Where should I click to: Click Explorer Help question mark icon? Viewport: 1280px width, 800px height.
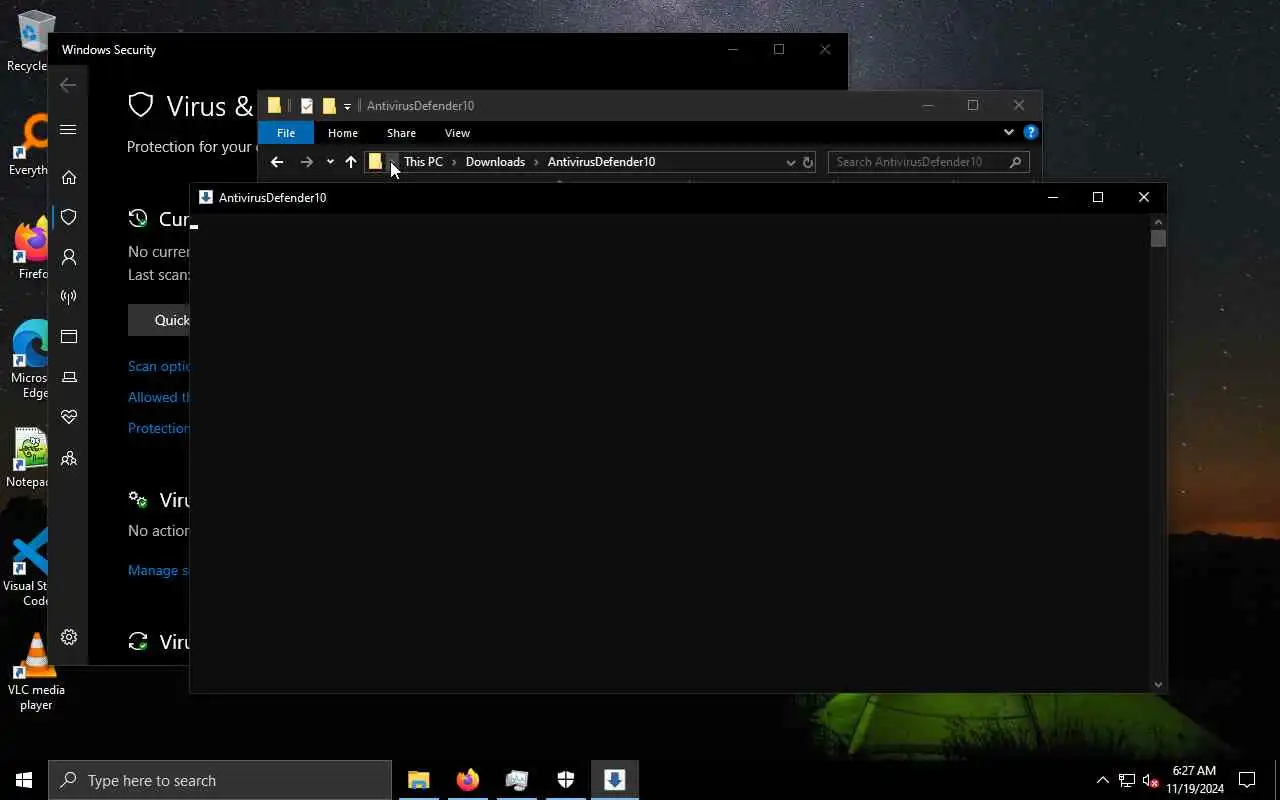[x=1031, y=132]
